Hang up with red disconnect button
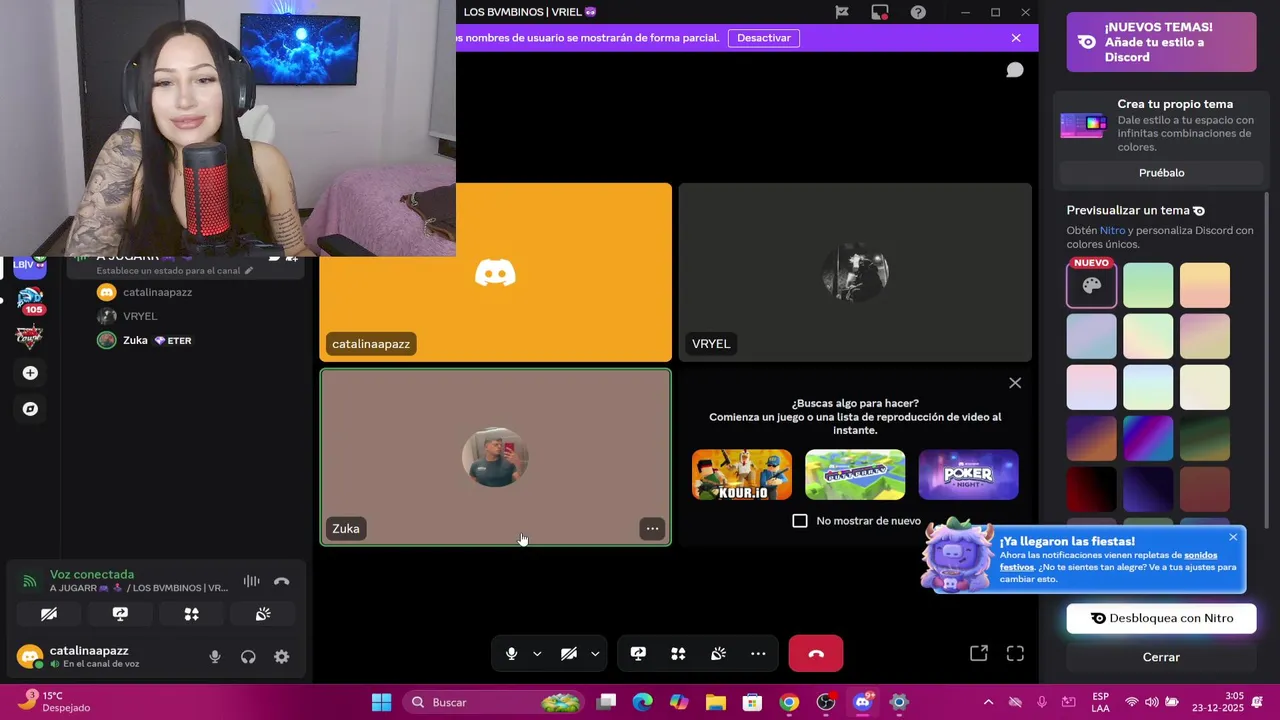Screen dimensions: 1280x720 pos(816,654)
